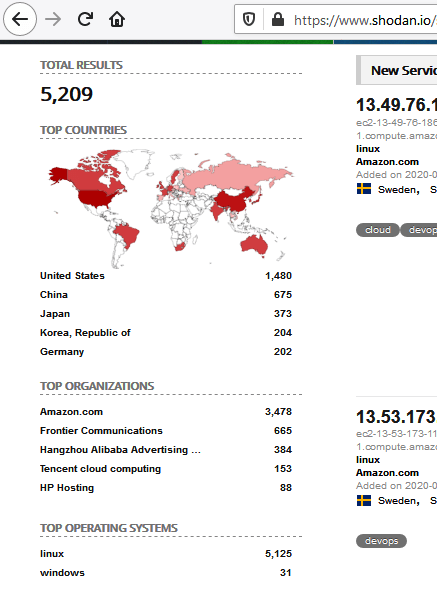The height and width of the screenshot is (591, 437).
Task: Click the 675 count for China
Action: [x=283, y=295]
